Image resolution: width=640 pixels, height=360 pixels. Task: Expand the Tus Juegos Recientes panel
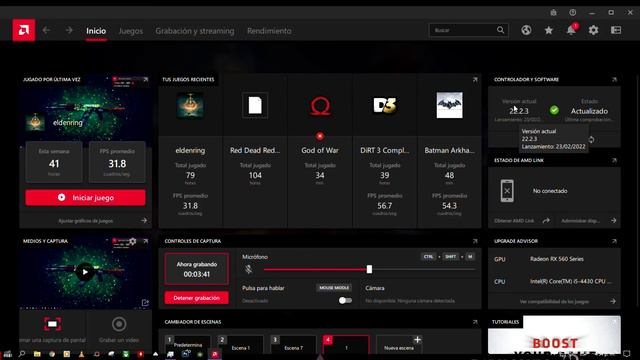(475, 80)
